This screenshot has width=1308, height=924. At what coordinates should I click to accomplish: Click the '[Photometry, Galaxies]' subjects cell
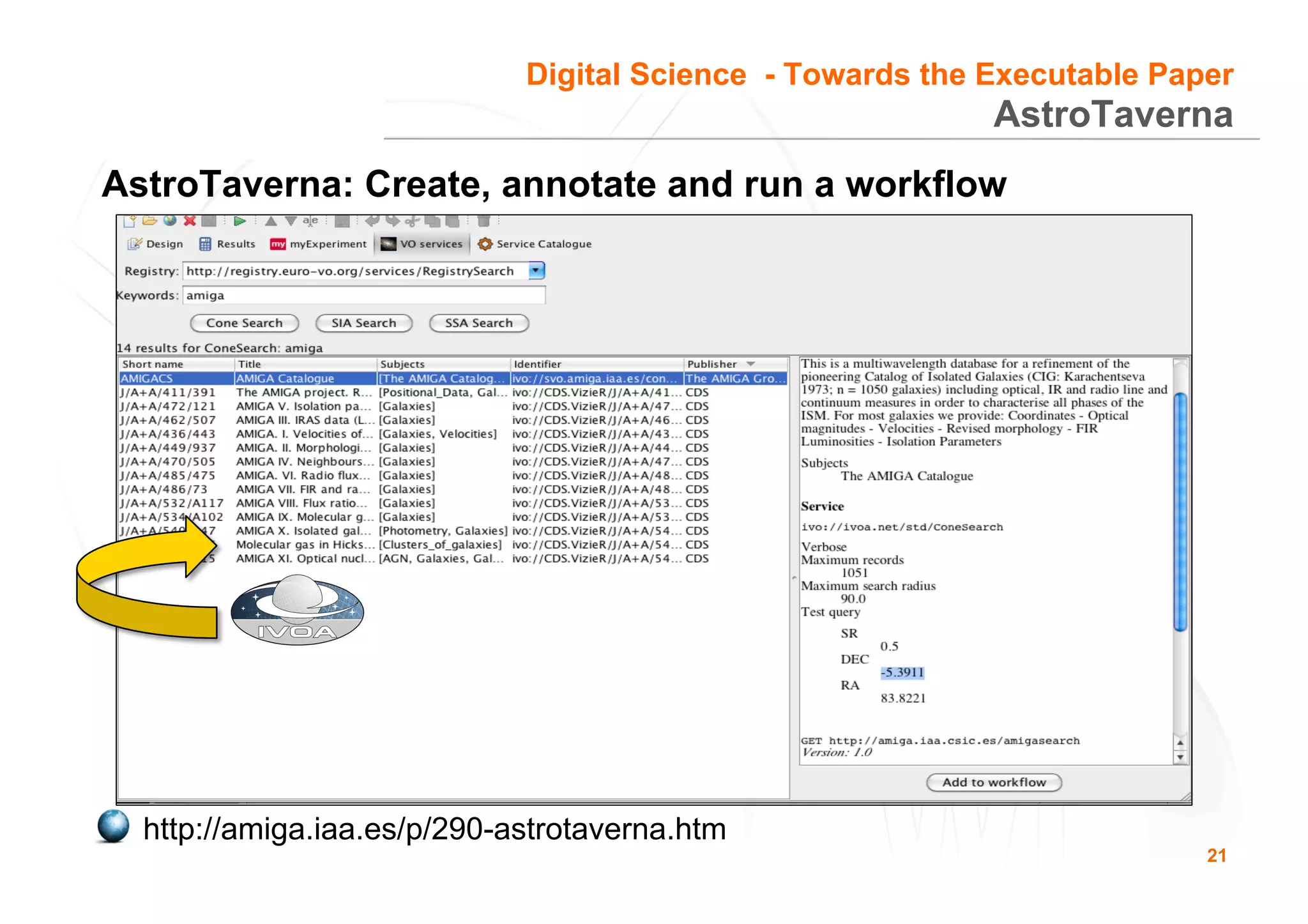pyautogui.click(x=443, y=531)
